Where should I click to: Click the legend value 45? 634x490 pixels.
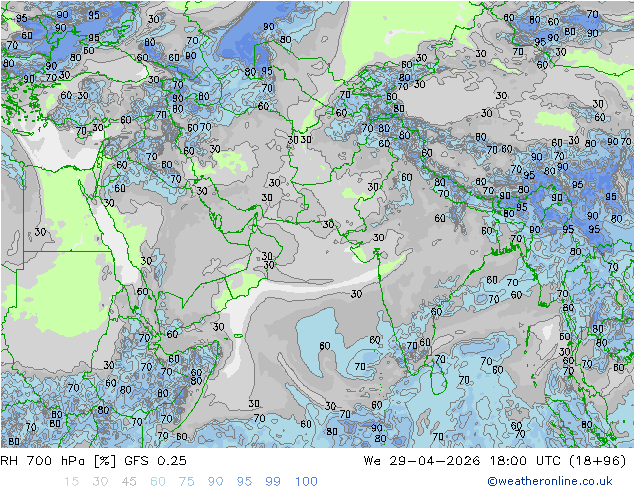point(129,482)
